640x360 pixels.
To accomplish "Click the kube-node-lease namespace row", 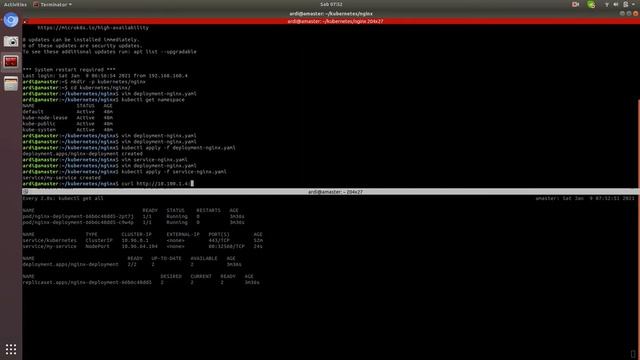I will (x=68, y=118).
